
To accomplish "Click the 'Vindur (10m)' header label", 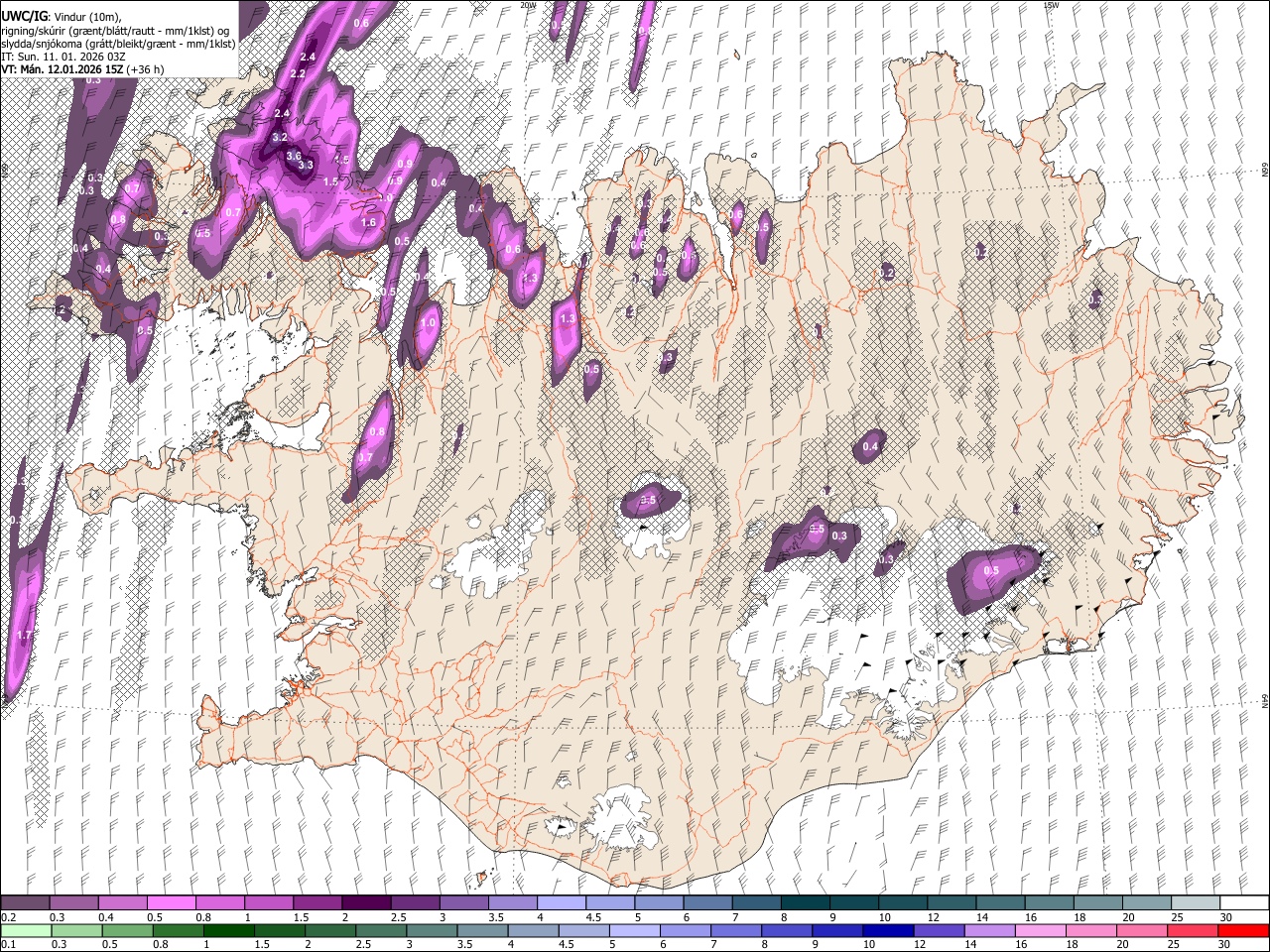I will click(x=86, y=17).
